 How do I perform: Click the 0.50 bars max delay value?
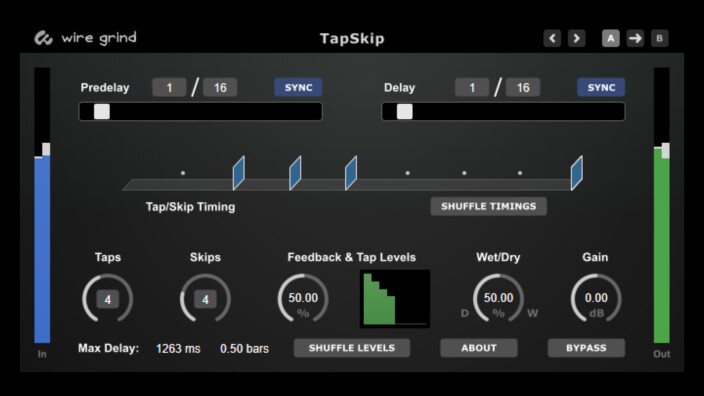click(244, 349)
